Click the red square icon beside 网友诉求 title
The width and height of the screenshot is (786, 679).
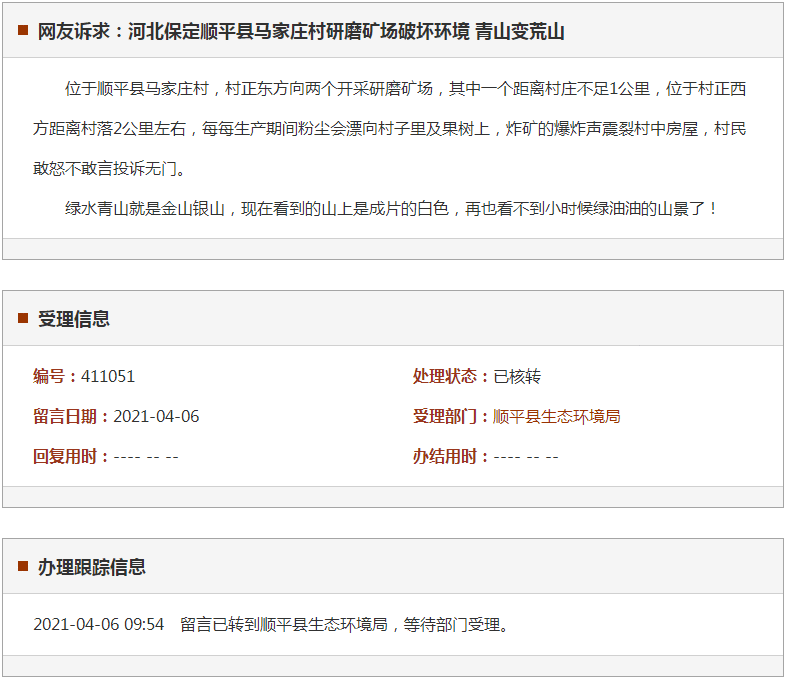point(23,31)
